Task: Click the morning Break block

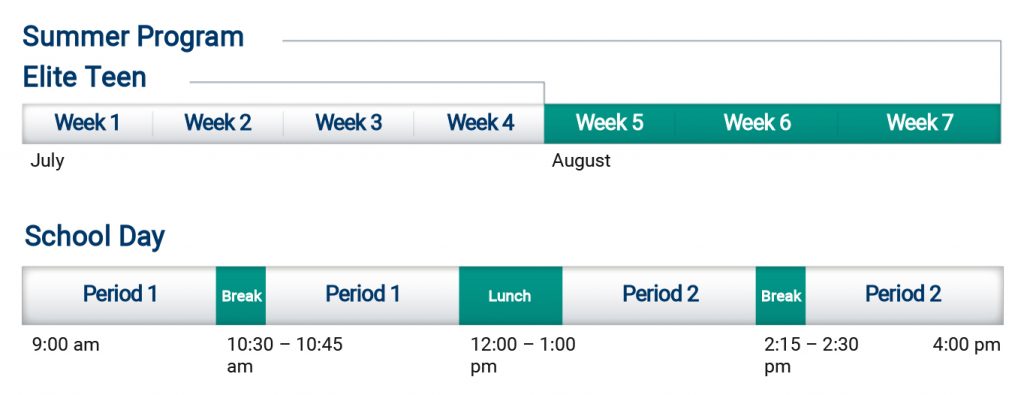Action: point(241,295)
